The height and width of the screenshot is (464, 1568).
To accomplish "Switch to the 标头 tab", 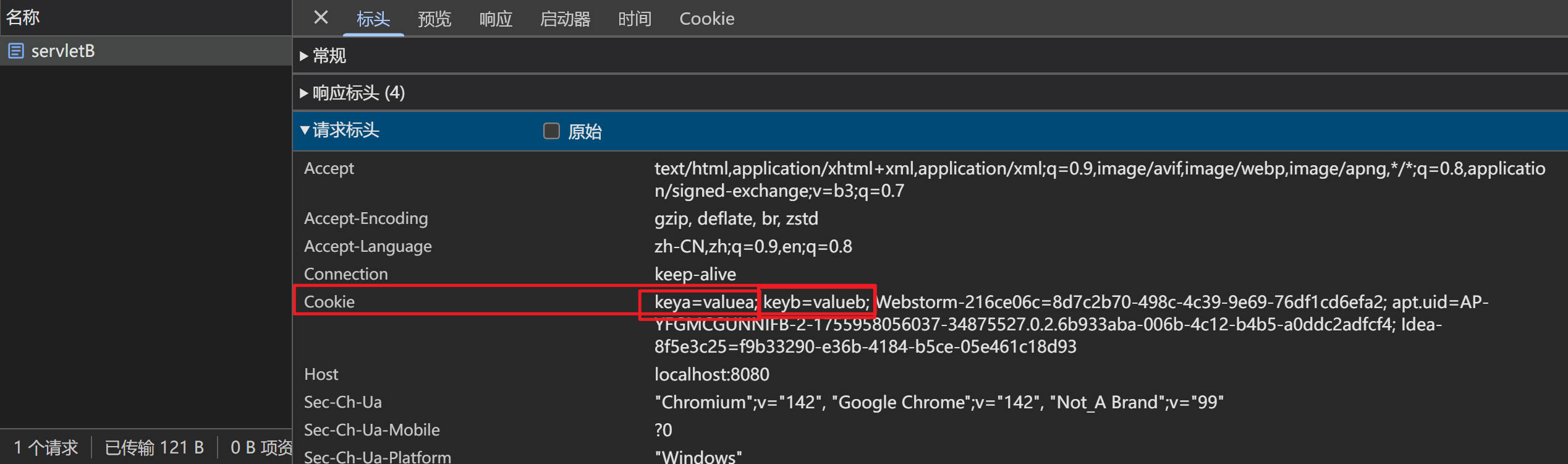I will [x=373, y=19].
